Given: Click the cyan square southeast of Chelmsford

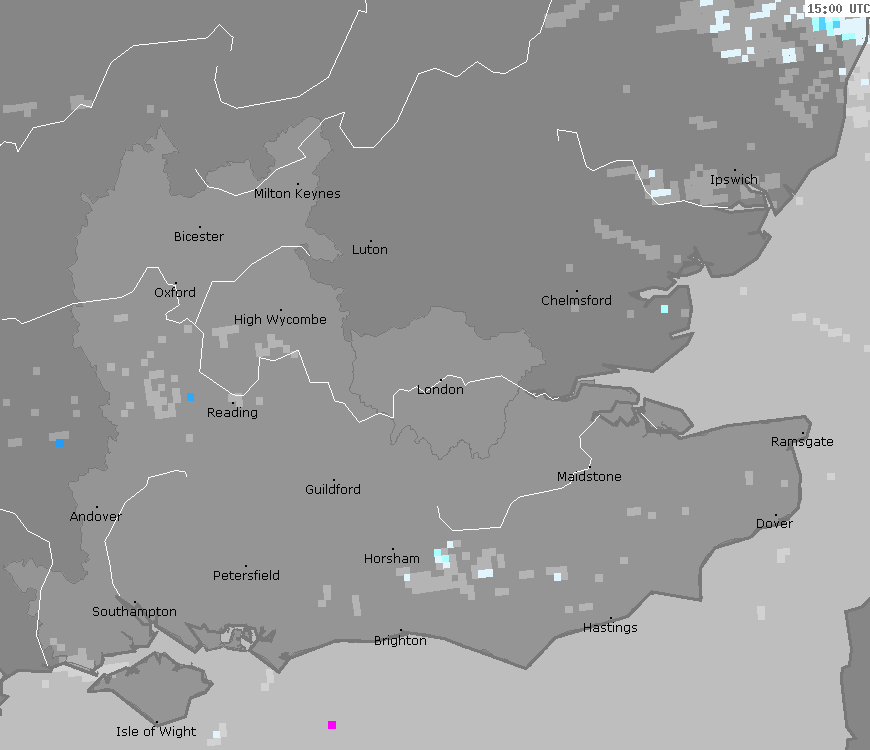Looking at the screenshot, I should pos(664,309).
